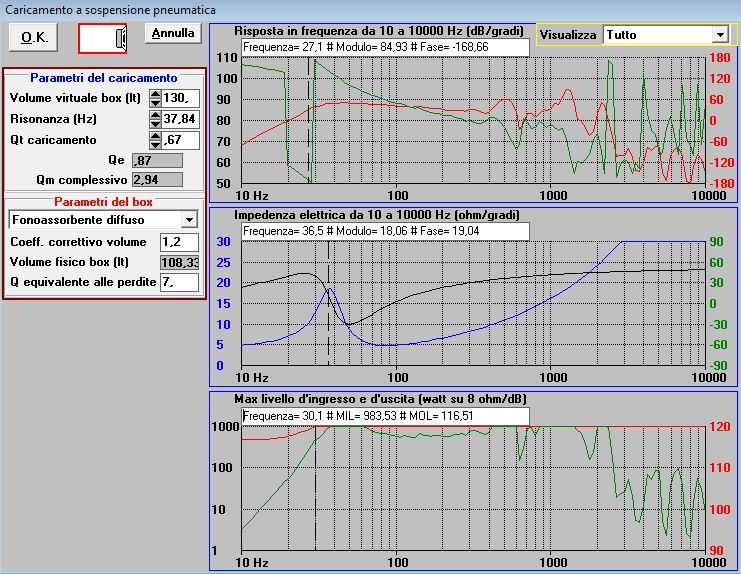The height and width of the screenshot is (574, 741).
Task: Click the impedance peak on the blue curve
Action: coord(329,289)
